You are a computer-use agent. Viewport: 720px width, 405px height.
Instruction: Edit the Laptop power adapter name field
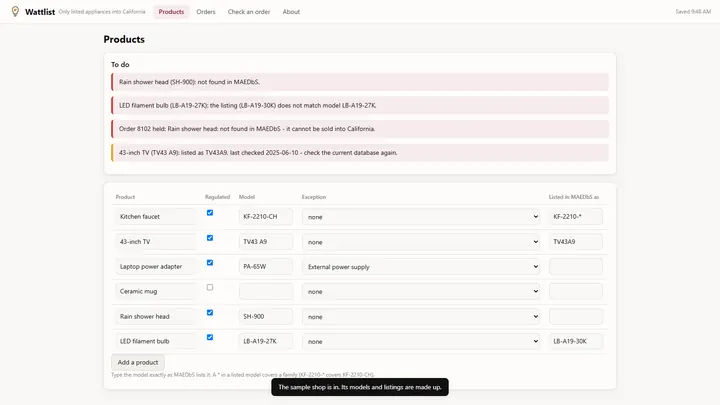click(156, 267)
